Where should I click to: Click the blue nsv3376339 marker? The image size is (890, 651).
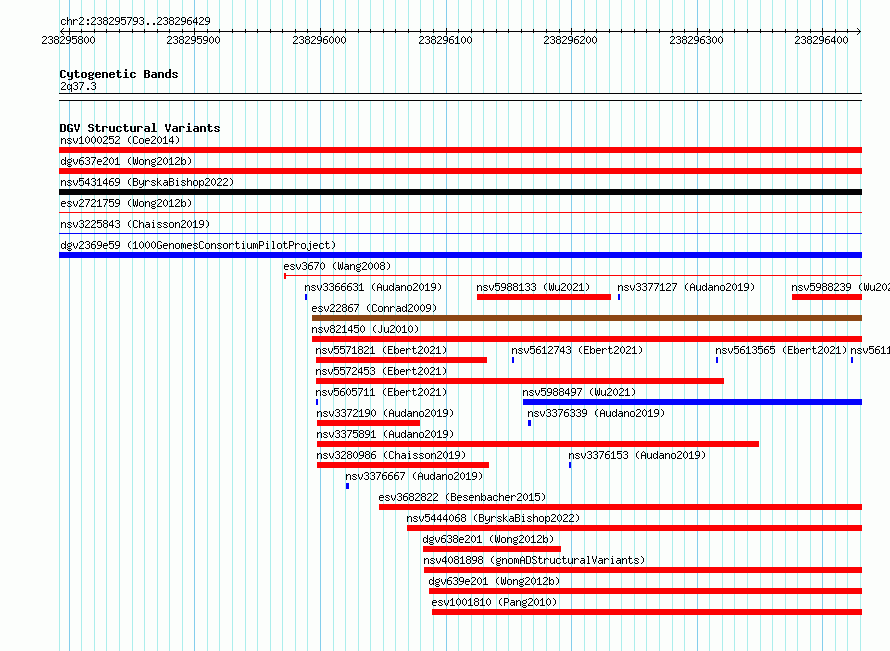click(x=530, y=423)
